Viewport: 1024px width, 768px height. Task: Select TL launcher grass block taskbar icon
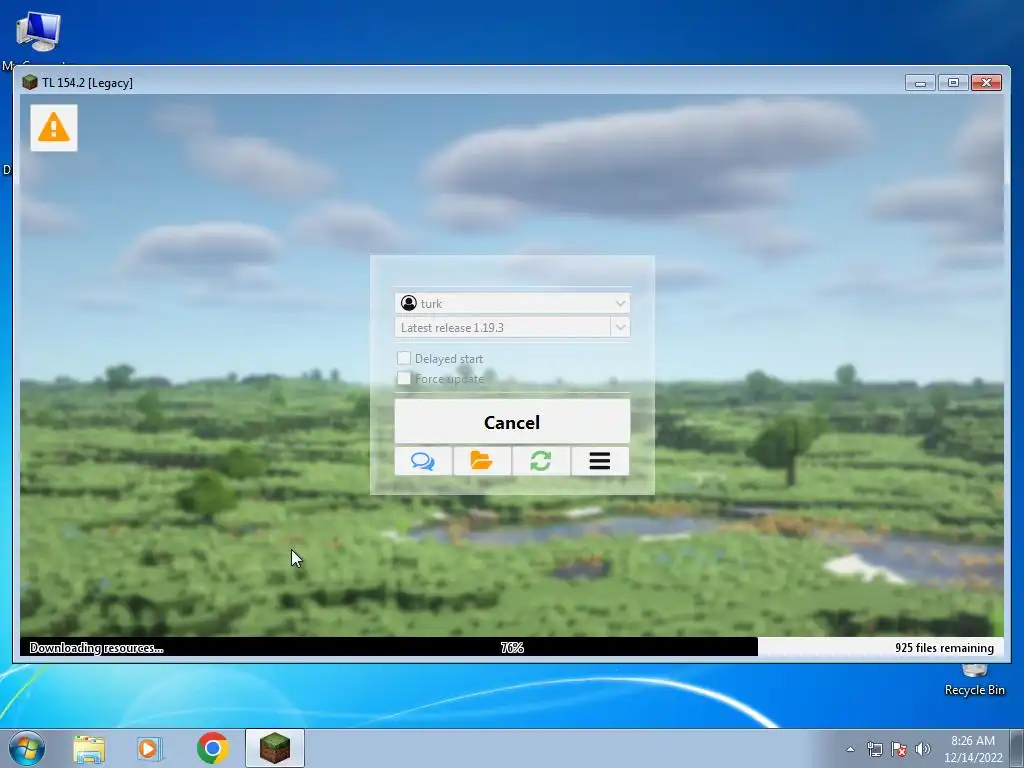click(x=275, y=748)
